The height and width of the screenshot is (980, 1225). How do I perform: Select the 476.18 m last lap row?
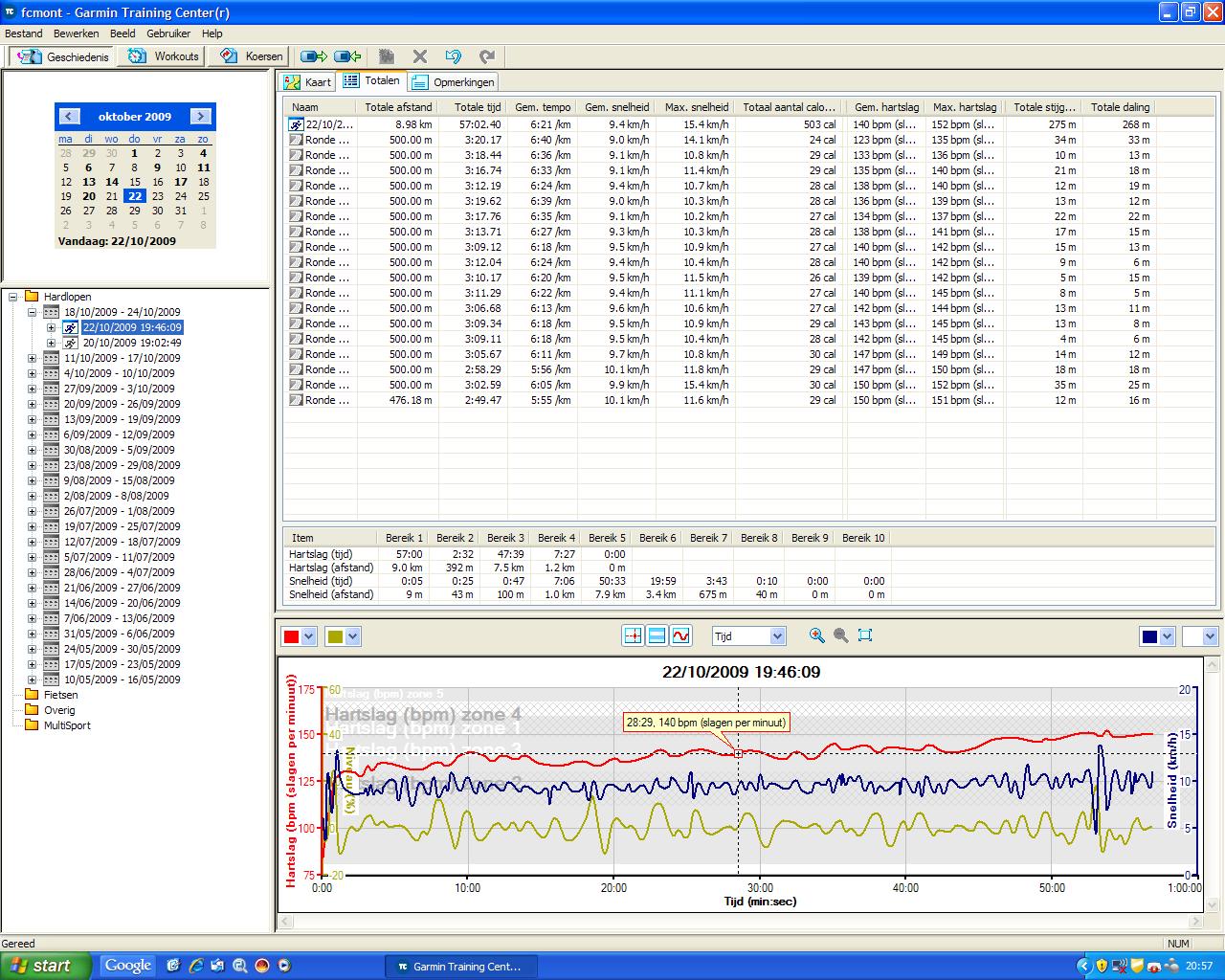(720, 400)
